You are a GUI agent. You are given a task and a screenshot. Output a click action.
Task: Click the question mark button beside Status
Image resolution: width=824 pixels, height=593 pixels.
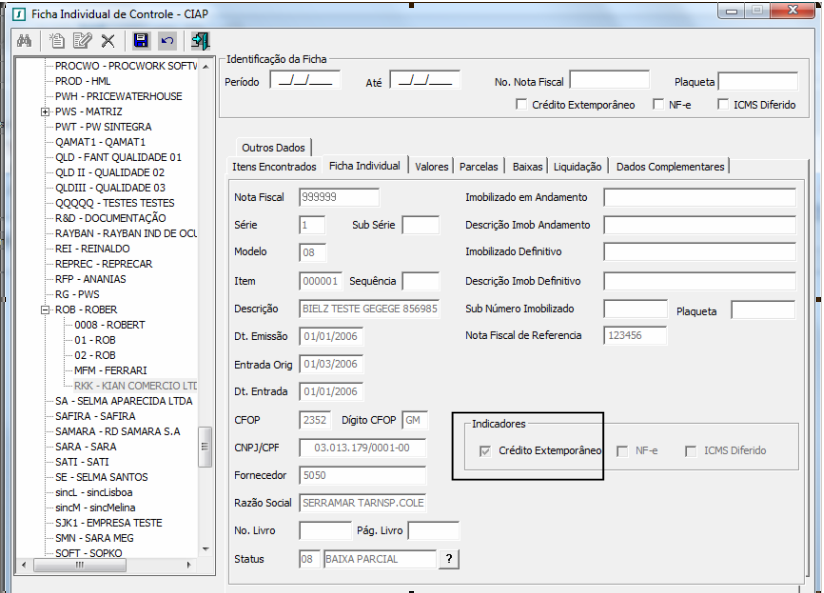coord(450,559)
